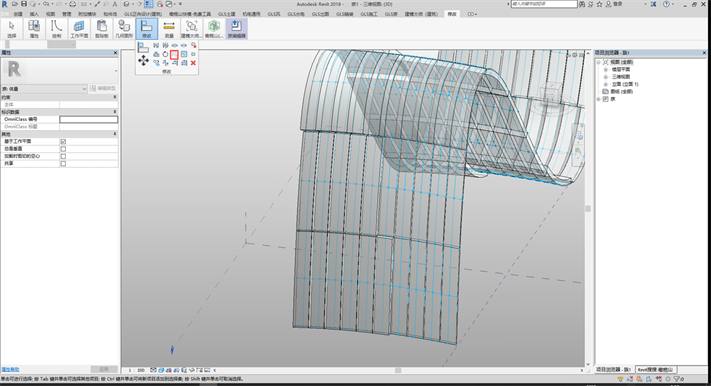Open the 剪贴板 (Clipboard) ribbon panel

(x=102, y=29)
